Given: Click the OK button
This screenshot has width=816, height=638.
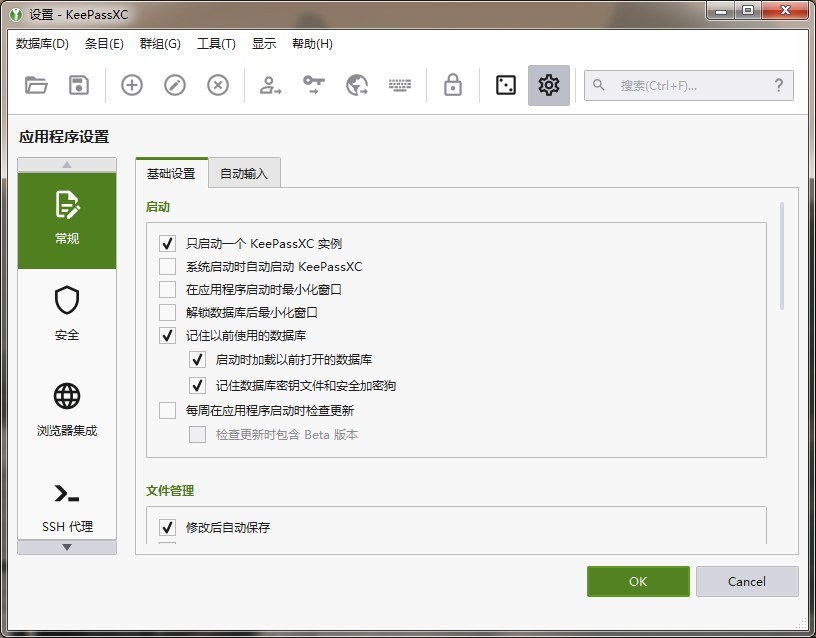Looking at the screenshot, I should coord(638,581).
